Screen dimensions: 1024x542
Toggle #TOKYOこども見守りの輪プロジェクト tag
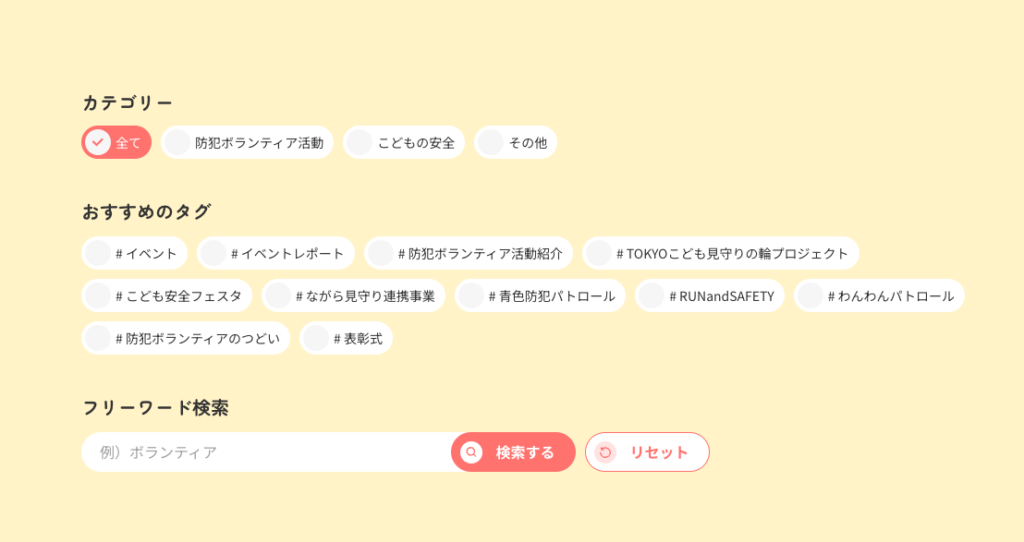720,253
